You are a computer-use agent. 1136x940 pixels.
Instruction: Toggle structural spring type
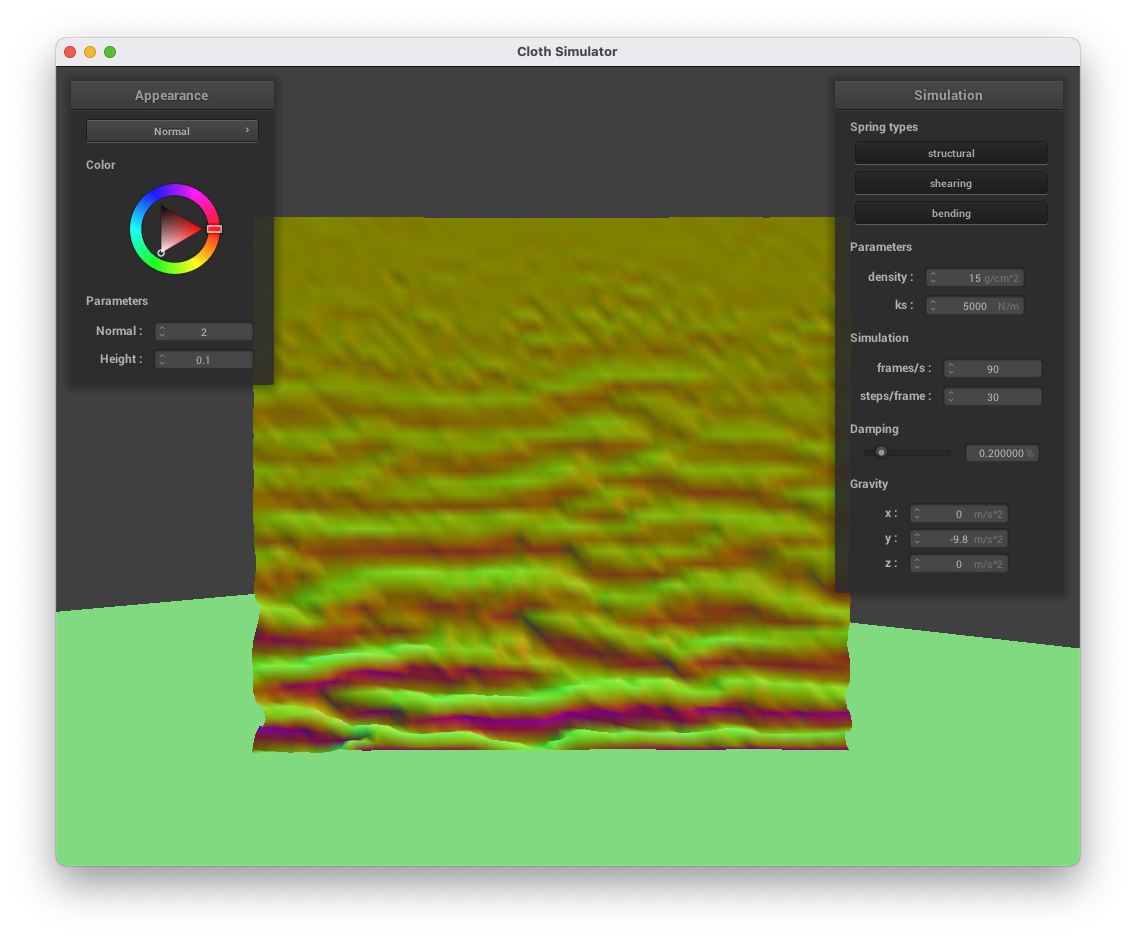951,154
